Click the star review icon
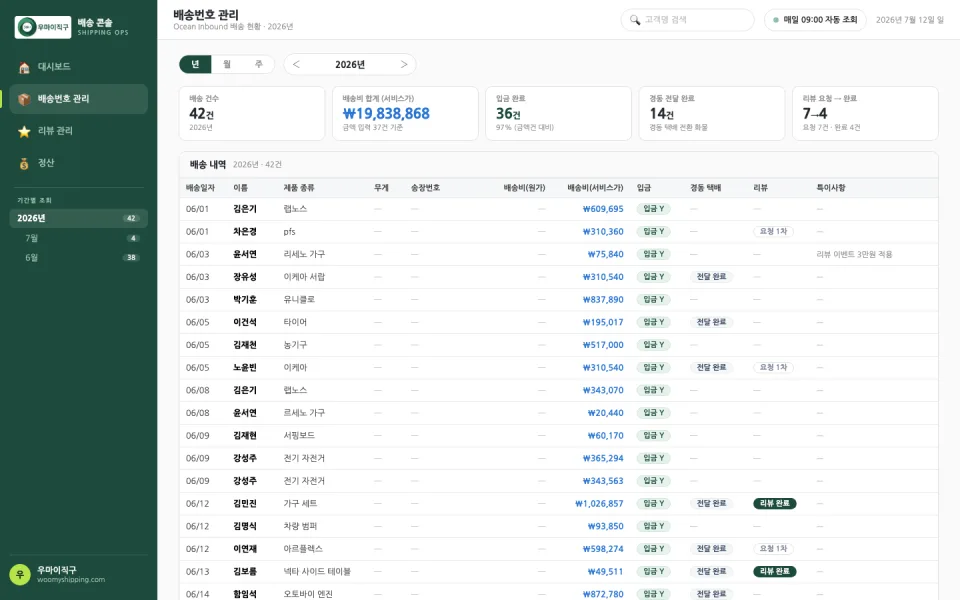 pyautogui.click(x=24, y=132)
